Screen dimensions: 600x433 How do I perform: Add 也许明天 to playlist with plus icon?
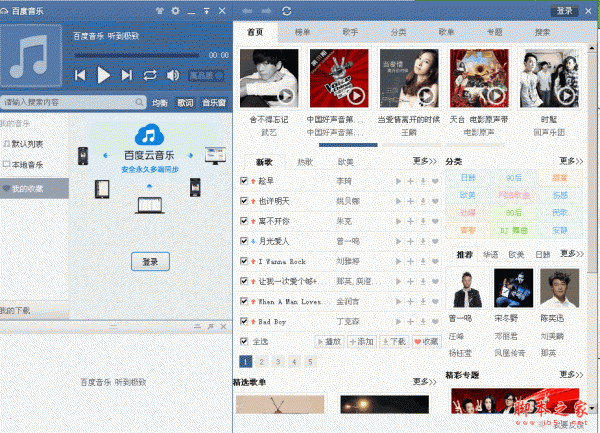point(411,201)
